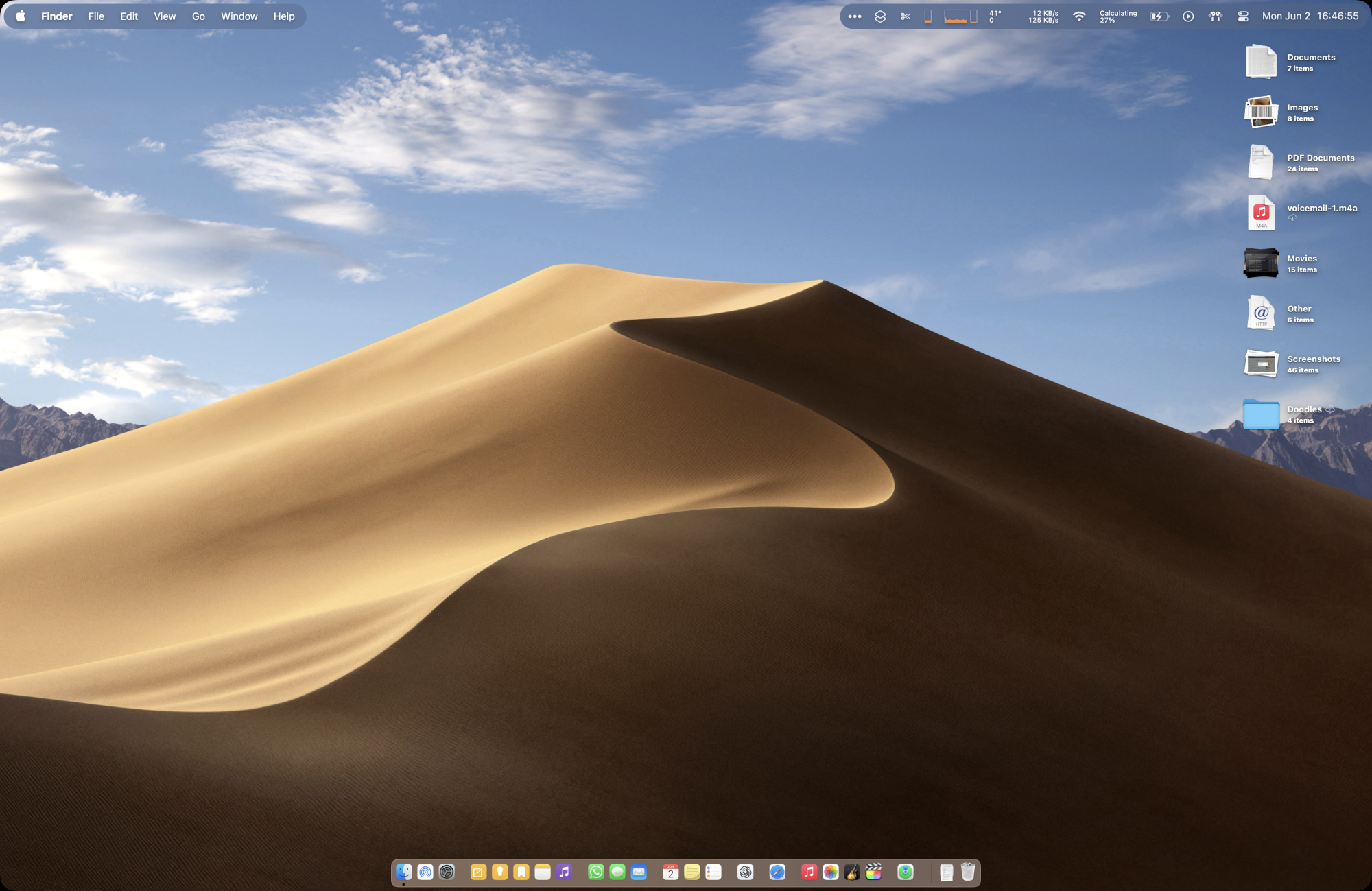Open the Go menu
This screenshot has height=891, width=1372.
click(198, 16)
